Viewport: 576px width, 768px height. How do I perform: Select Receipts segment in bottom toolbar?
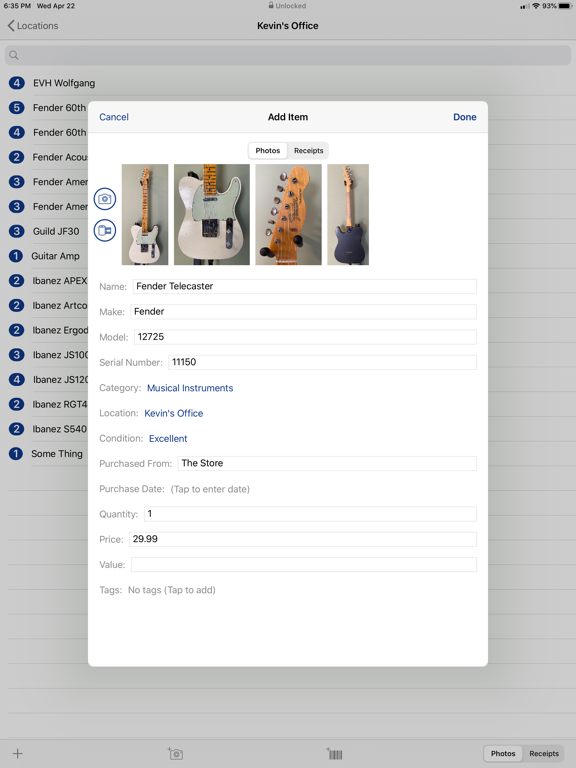click(544, 753)
